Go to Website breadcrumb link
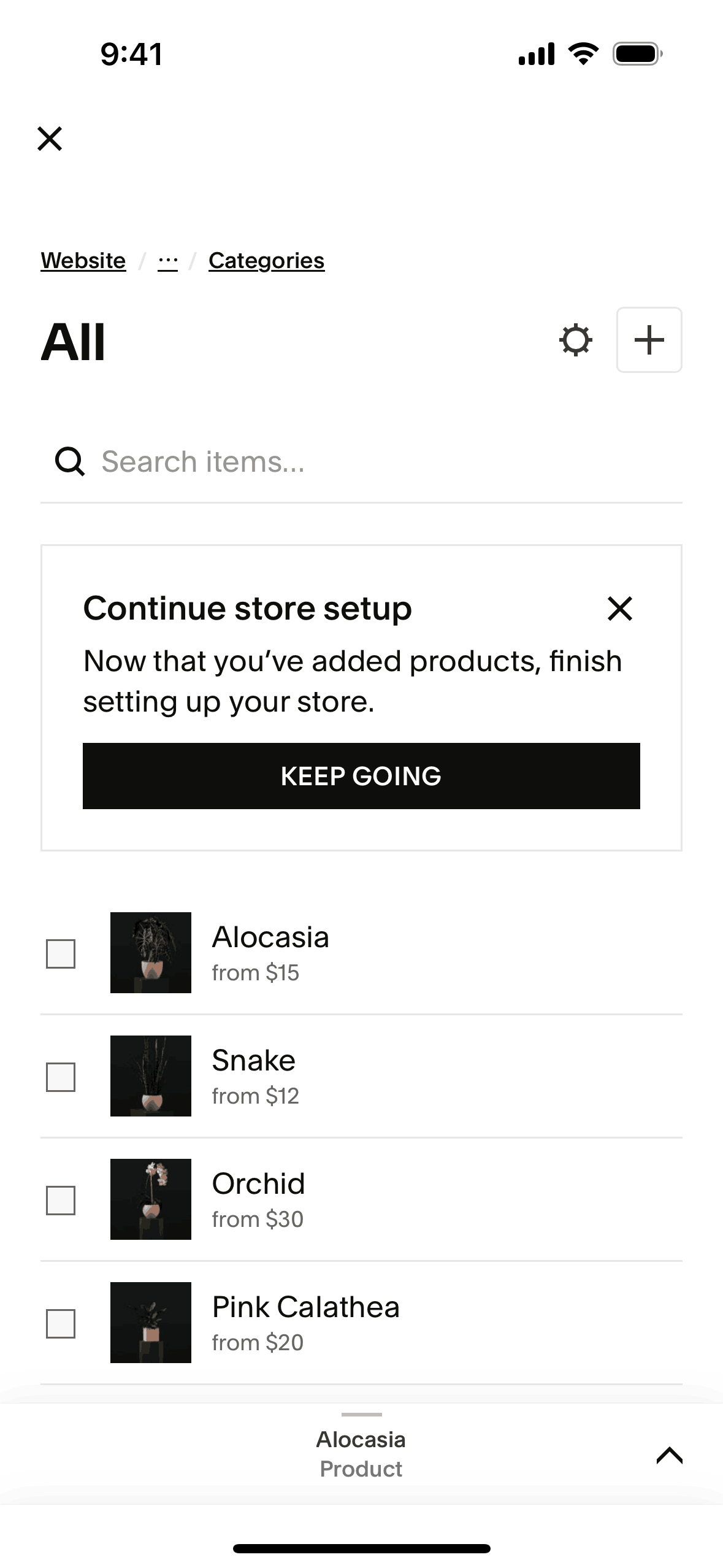 coord(83,261)
